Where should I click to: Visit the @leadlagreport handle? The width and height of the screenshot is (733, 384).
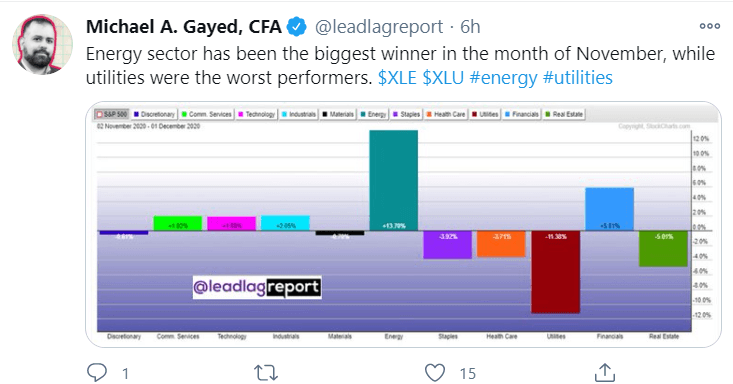tap(379, 27)
